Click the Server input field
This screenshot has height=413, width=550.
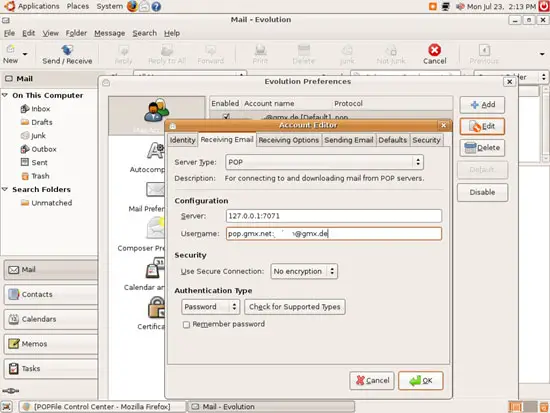pos(334,216)
